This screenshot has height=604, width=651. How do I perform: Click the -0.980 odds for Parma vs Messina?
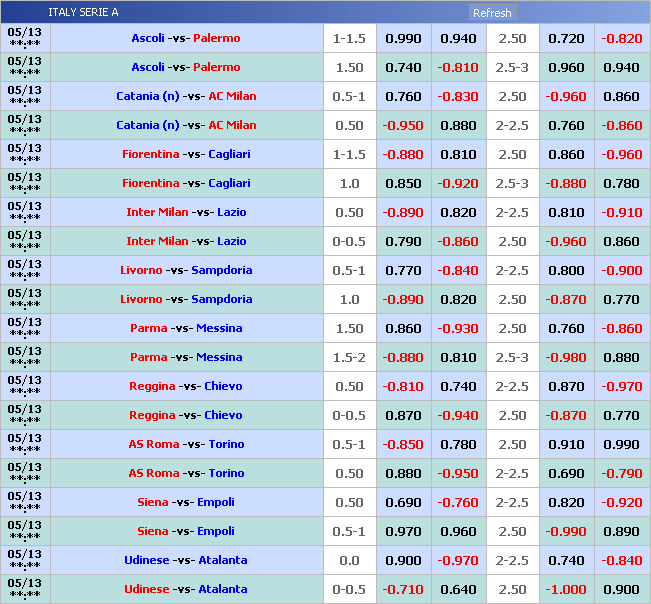(x=567, y=357)
